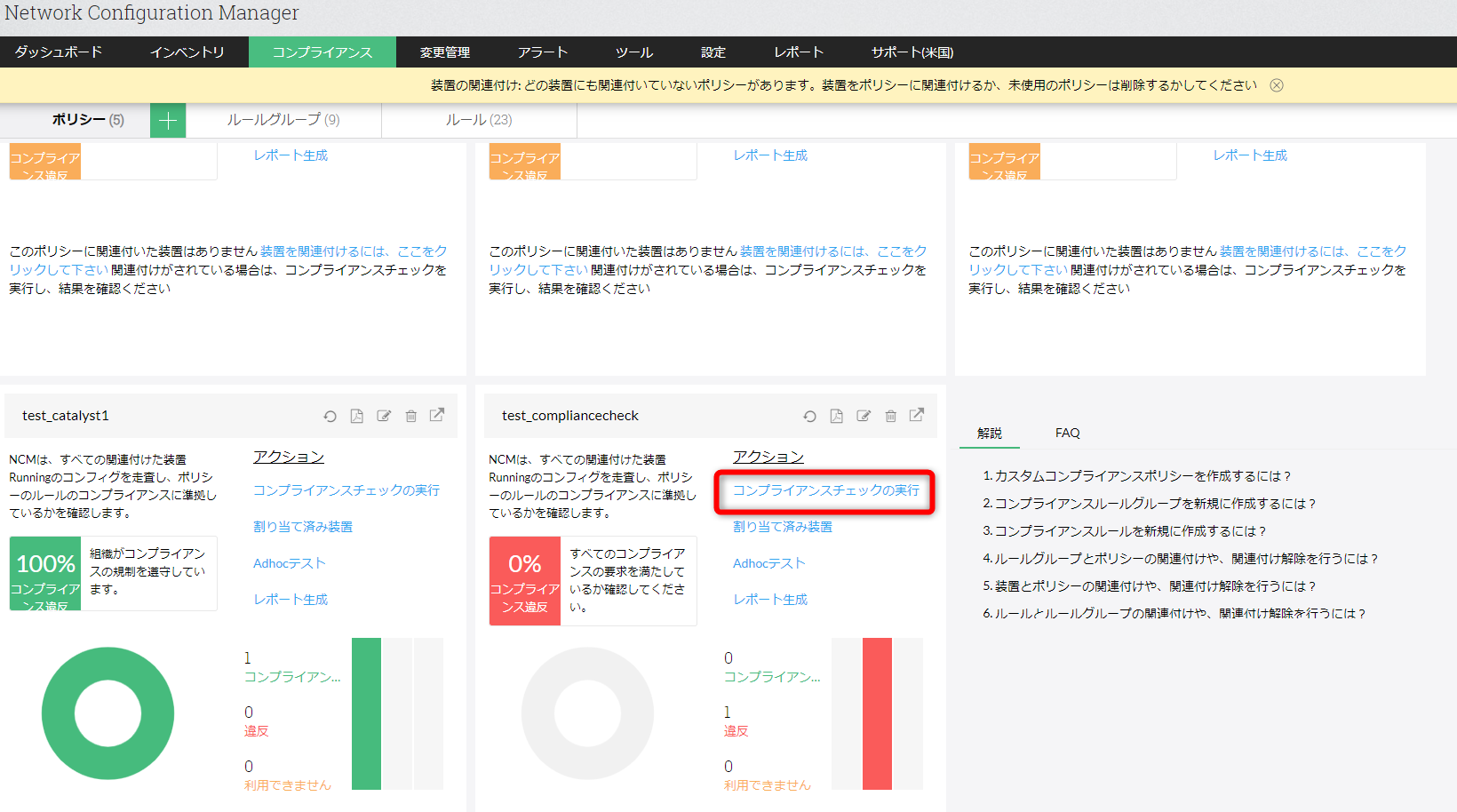Open test_compliancecheck policy in new window

tap(917, 415)
